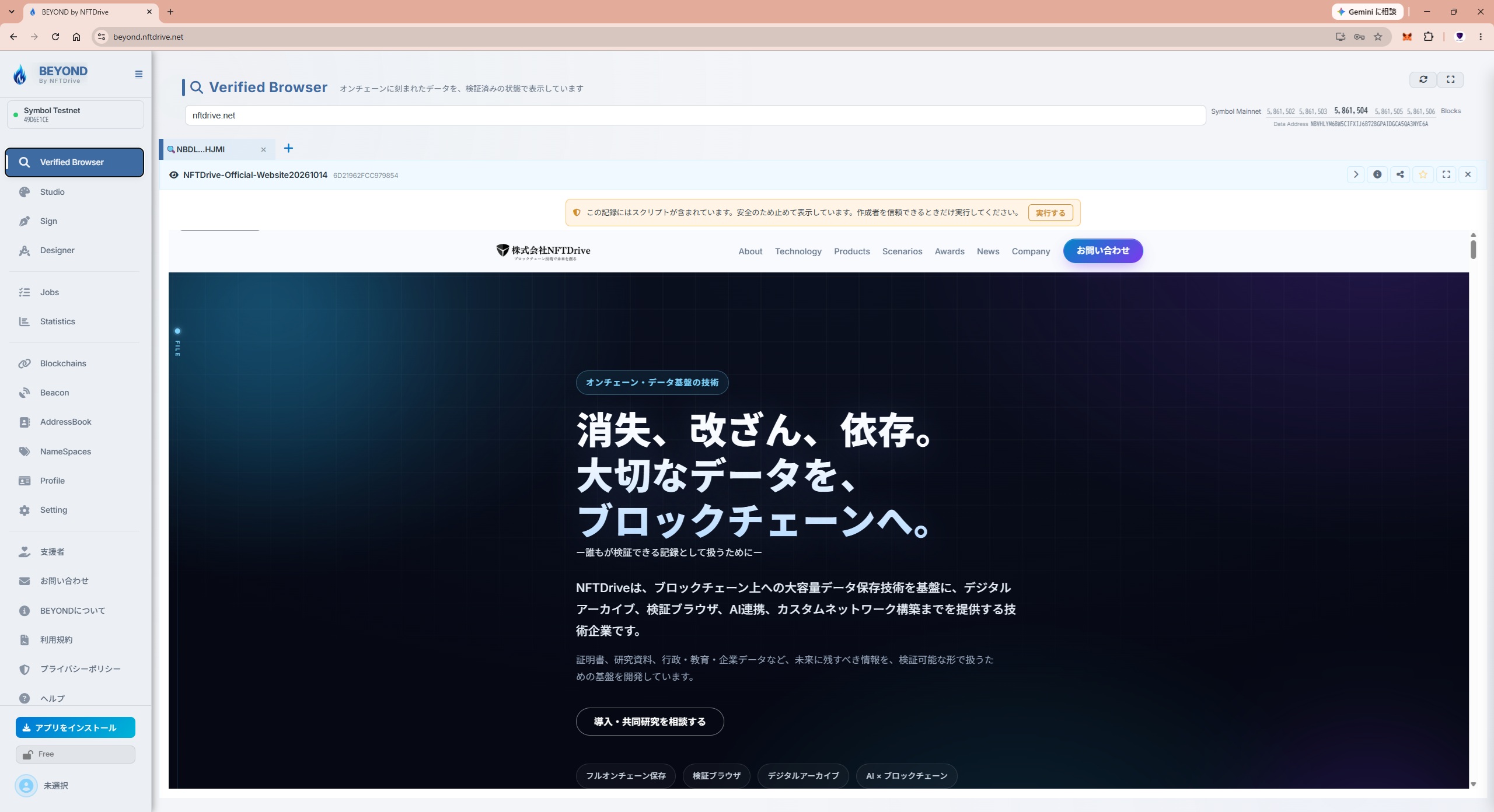Click the お問い合わせ button in the website header
This screenshot has width=1494, height=812.
[x=1103, y=251]
